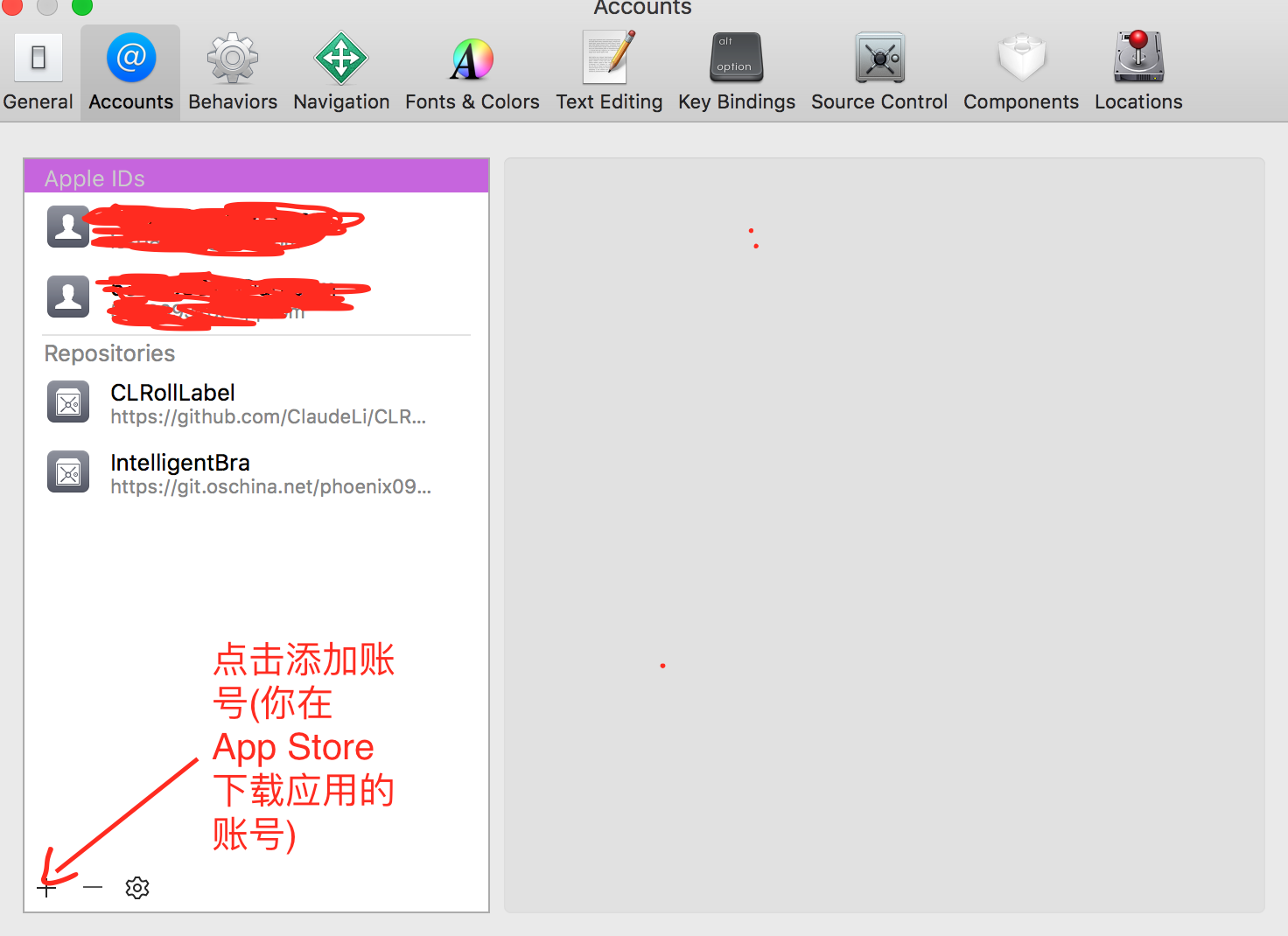Select the first Apple ID avatar icon
This screenshot has height=936, width=1288.
tap(68, 227)
